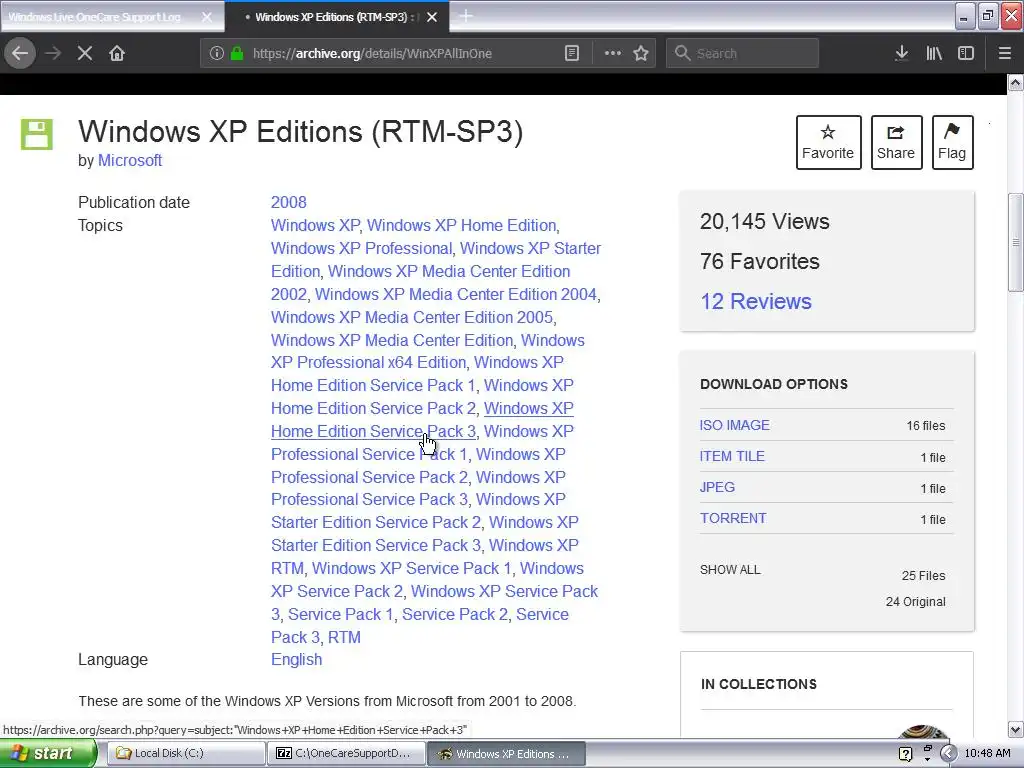1024x768 pixels.
Task: Toggle reader view icon in address bar
Action: [571, 53]
